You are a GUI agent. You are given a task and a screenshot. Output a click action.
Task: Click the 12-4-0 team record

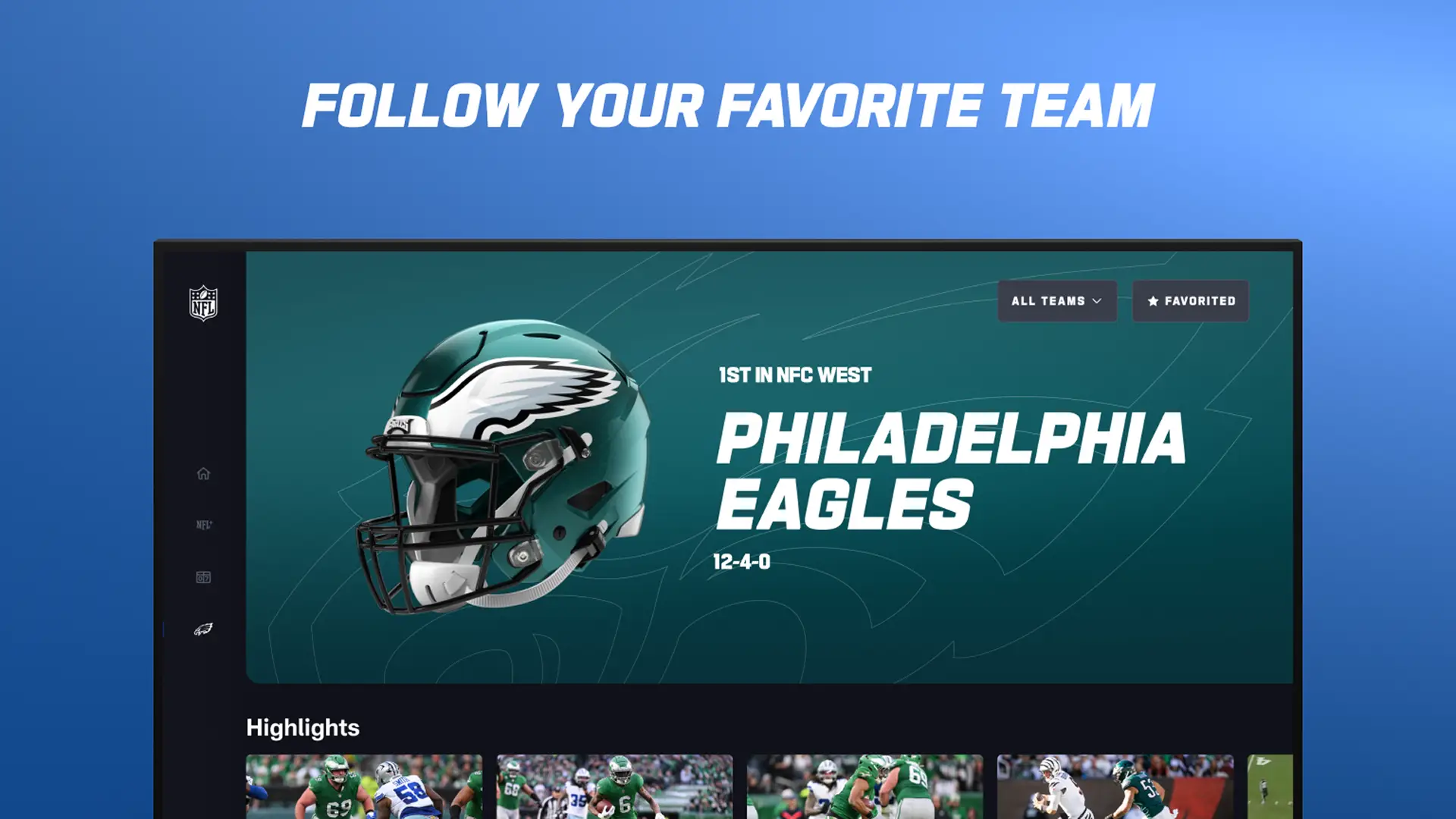coord(742,562)
